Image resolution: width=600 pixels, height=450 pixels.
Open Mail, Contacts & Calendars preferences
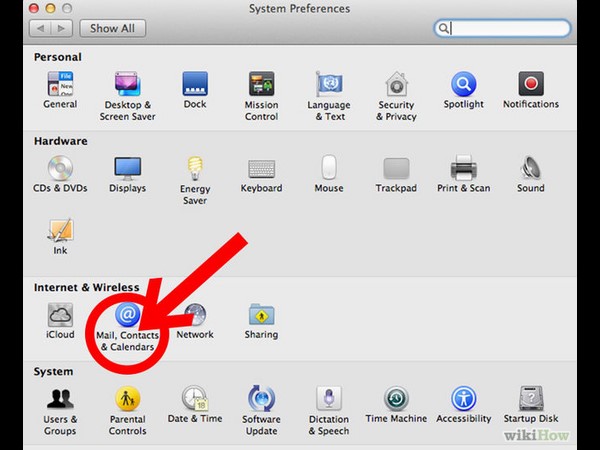(127, 317)
